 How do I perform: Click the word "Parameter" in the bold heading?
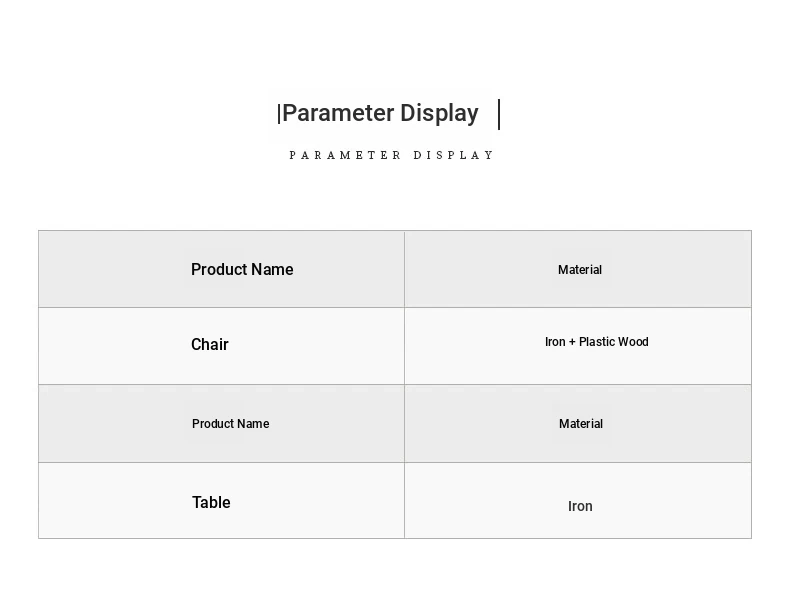point(338,113)
